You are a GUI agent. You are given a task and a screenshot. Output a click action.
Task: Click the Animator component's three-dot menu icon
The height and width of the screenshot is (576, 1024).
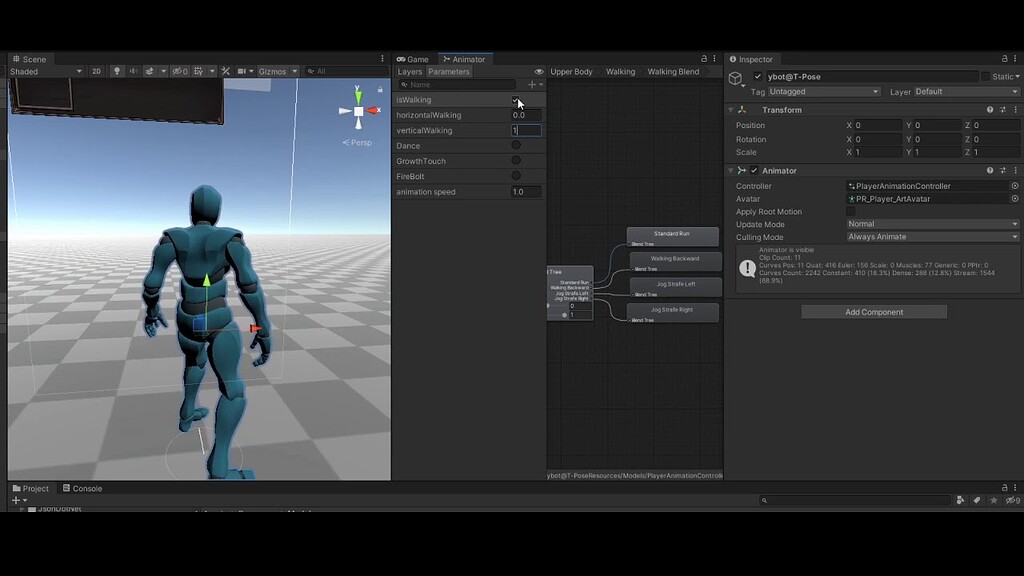coord(1016,170)
